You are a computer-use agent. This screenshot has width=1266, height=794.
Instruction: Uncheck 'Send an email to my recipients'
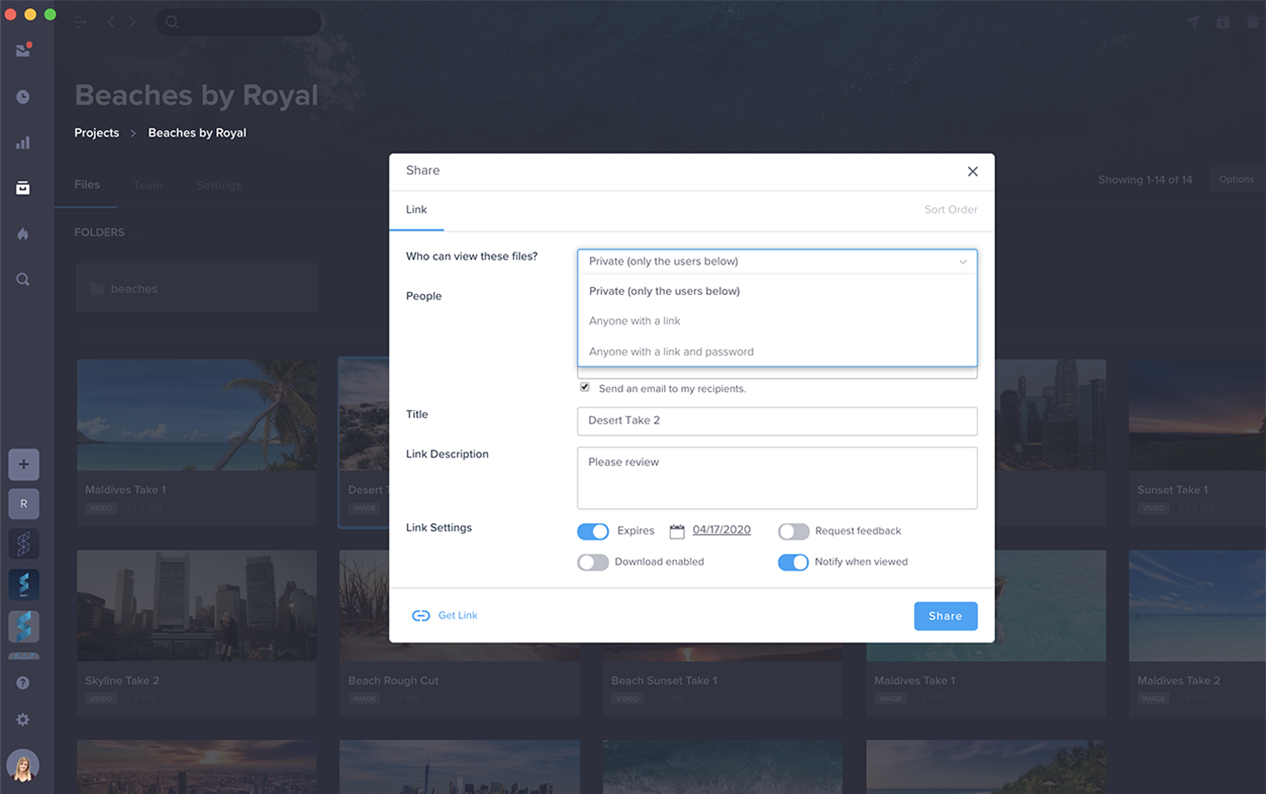585,387
